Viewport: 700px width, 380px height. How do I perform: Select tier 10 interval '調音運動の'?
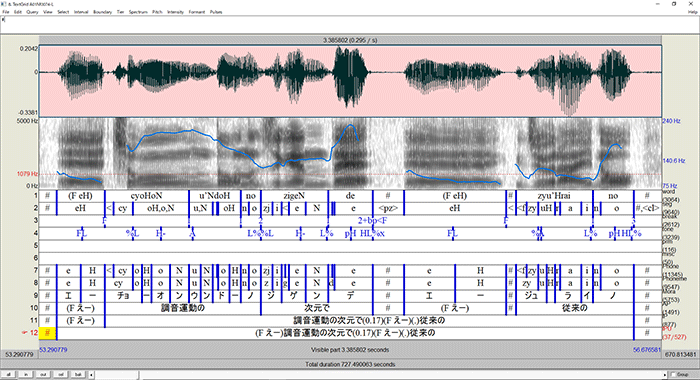tap(183, 308)
